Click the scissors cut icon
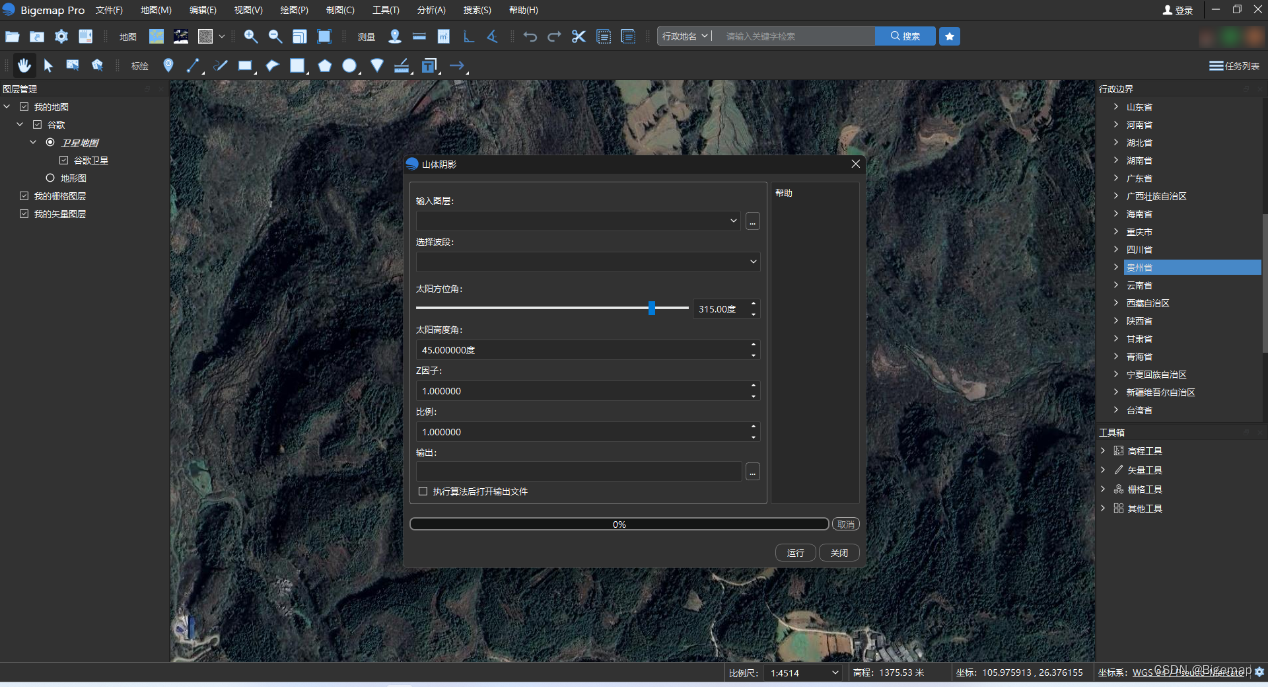 tap(578, 37)
